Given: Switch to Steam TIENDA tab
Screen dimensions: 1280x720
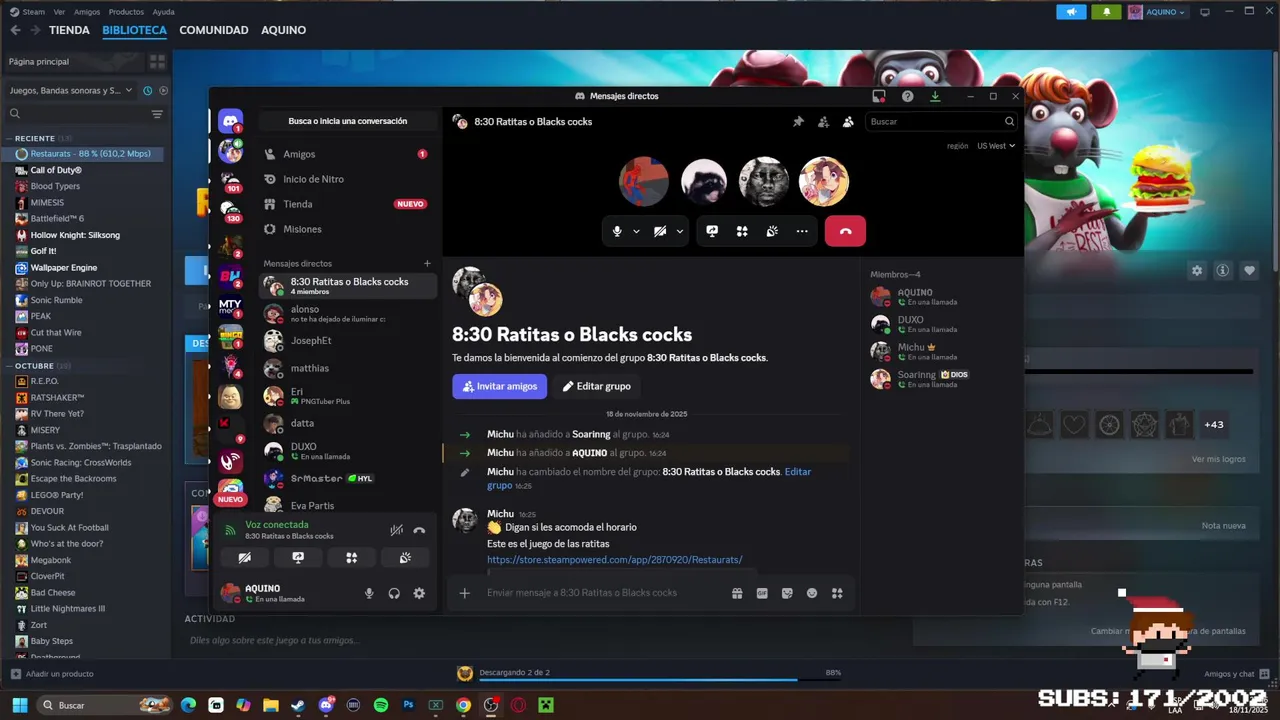Looking at the screenshot, I should [69, 30].
